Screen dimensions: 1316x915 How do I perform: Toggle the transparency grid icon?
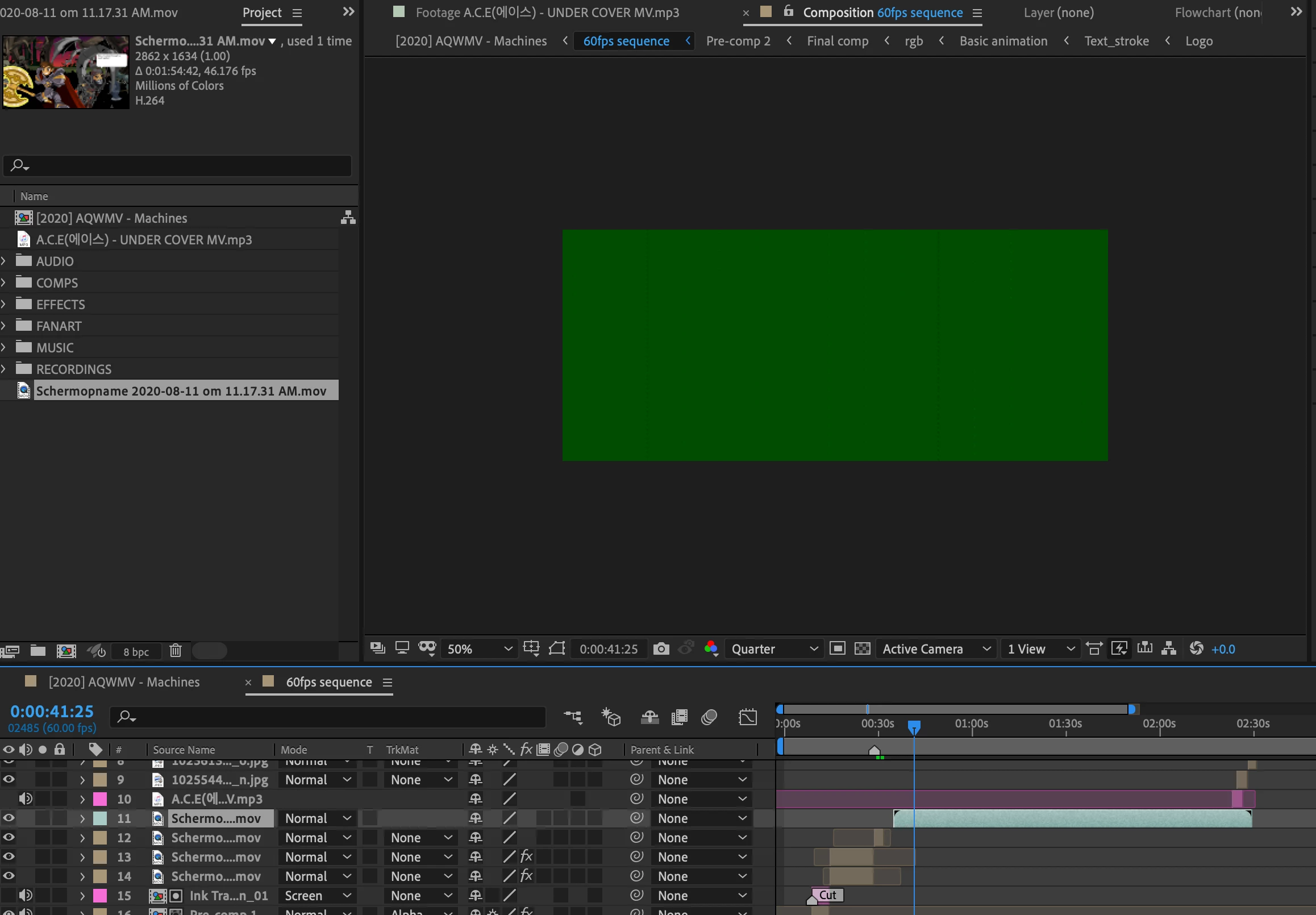(x=862, y=648)
